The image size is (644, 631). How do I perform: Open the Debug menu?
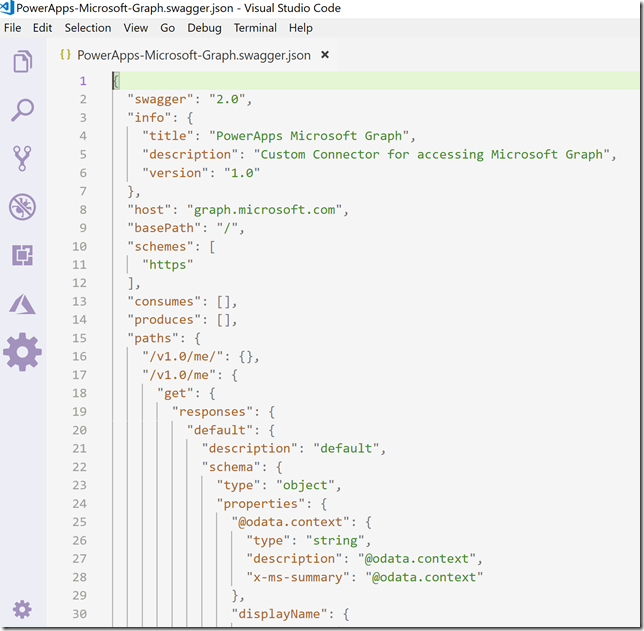click(x=204, y=28)
